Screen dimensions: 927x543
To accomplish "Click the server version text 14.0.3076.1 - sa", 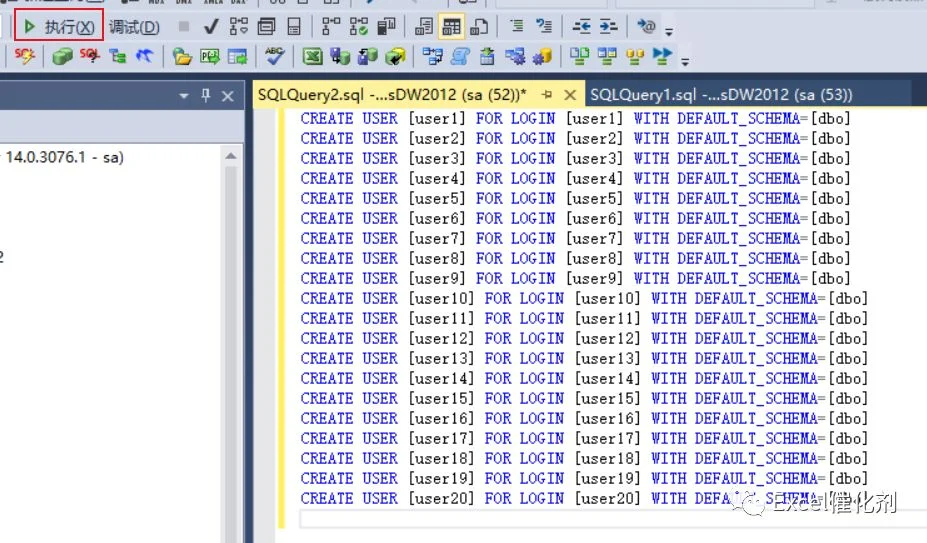I will tap(64, 157).
